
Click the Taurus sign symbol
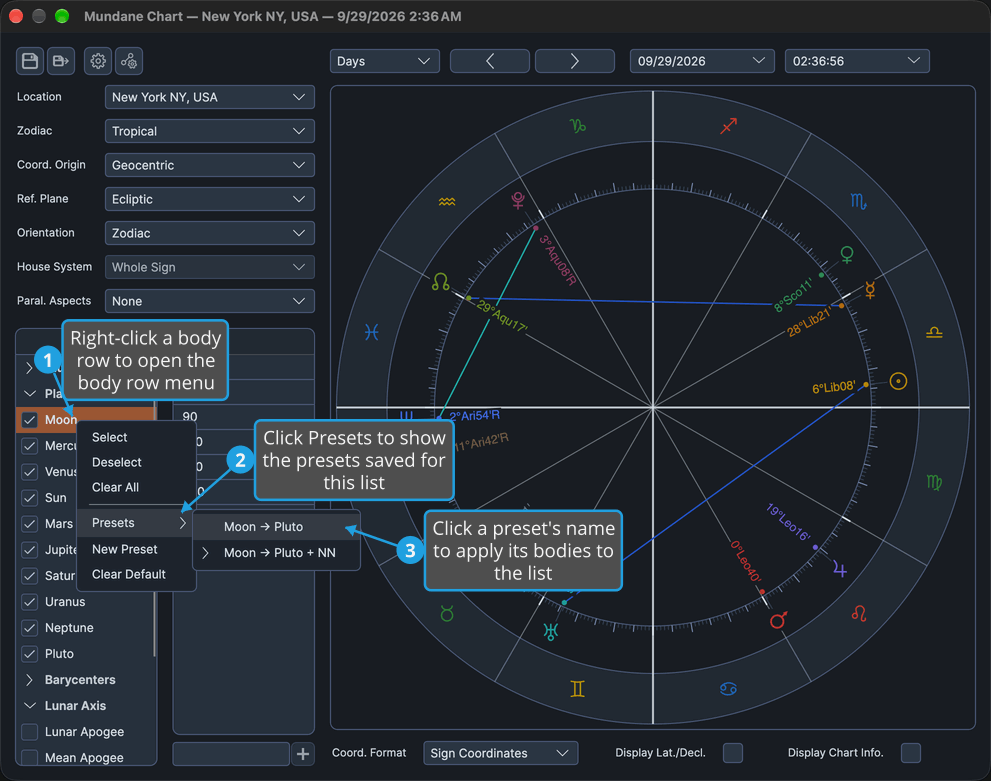coord(447,613)
